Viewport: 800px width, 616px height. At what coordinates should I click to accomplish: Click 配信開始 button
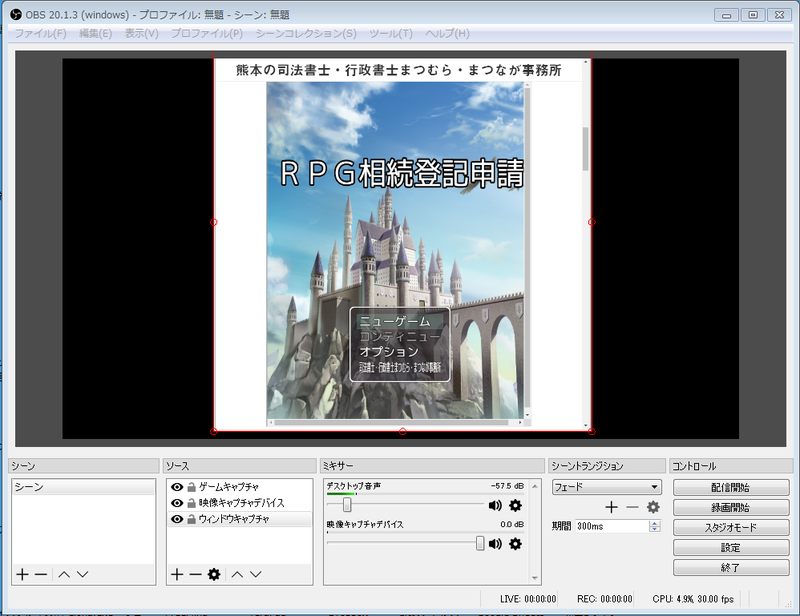731,487
